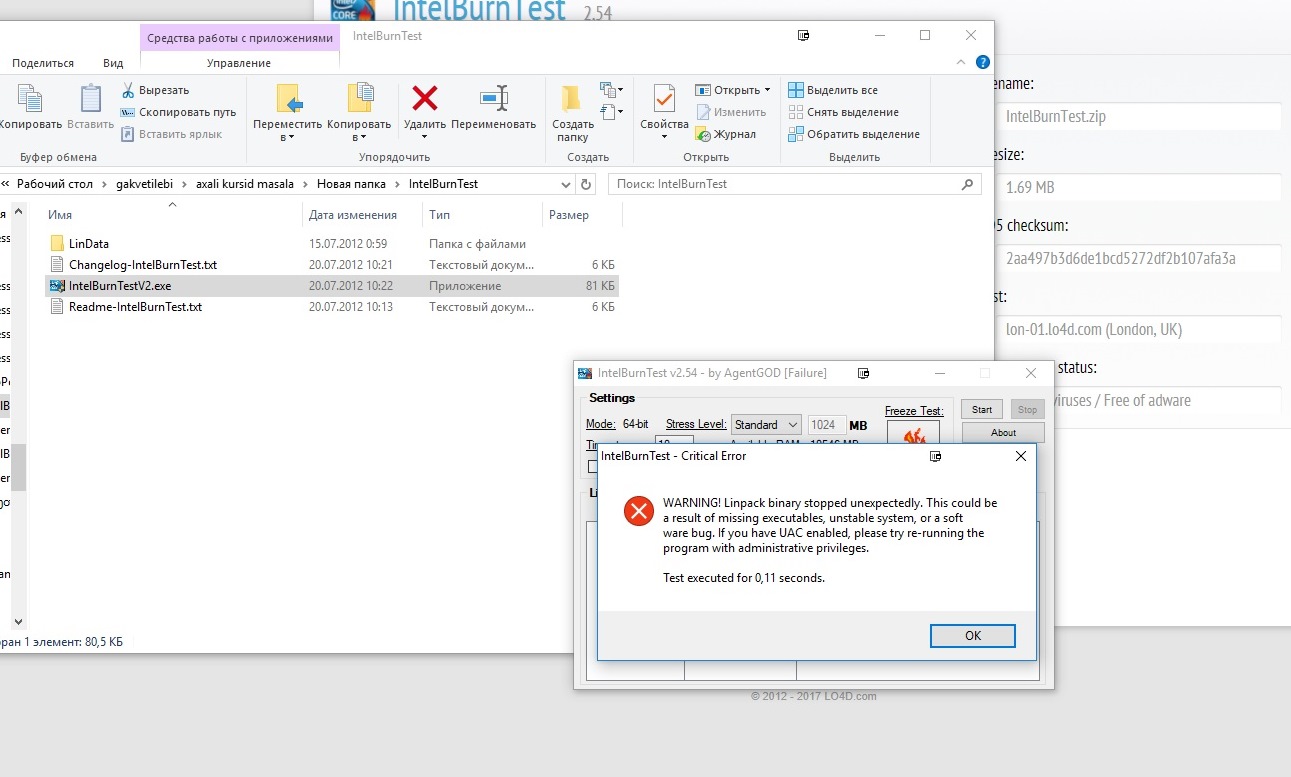Select all files with Выделить все

point(833,90)
